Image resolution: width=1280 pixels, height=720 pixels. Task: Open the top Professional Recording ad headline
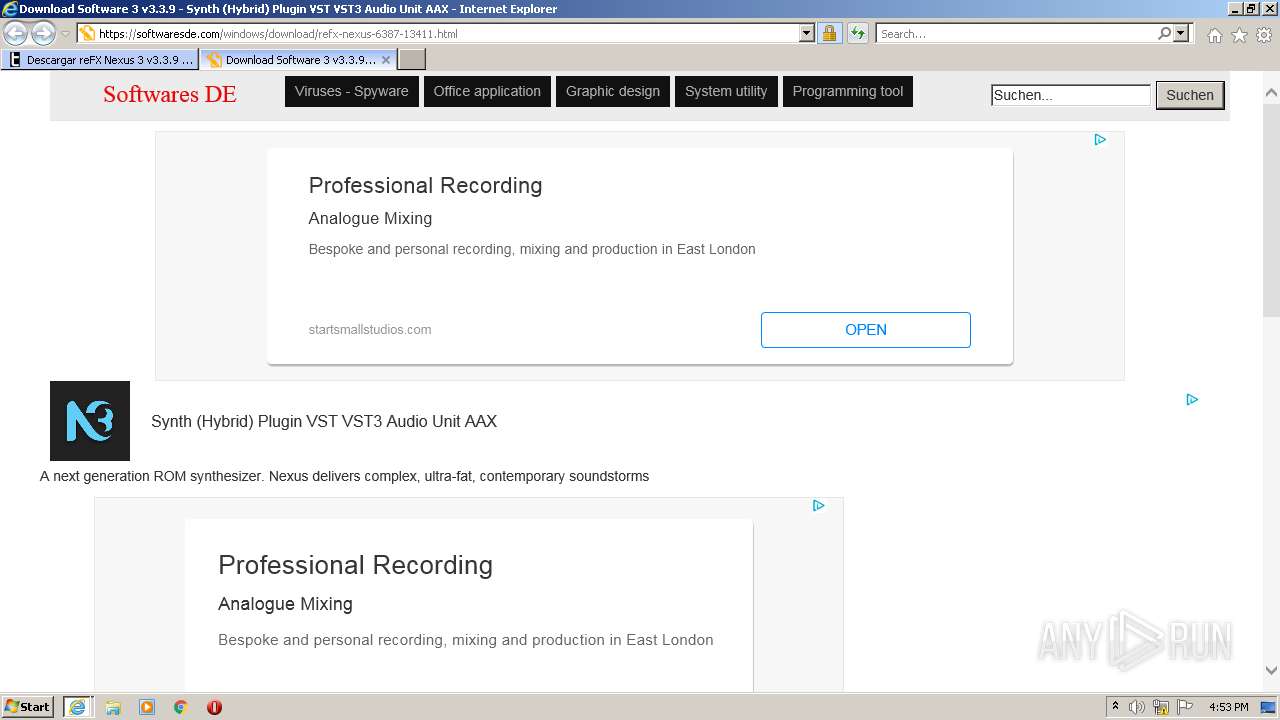pos(425,185)
